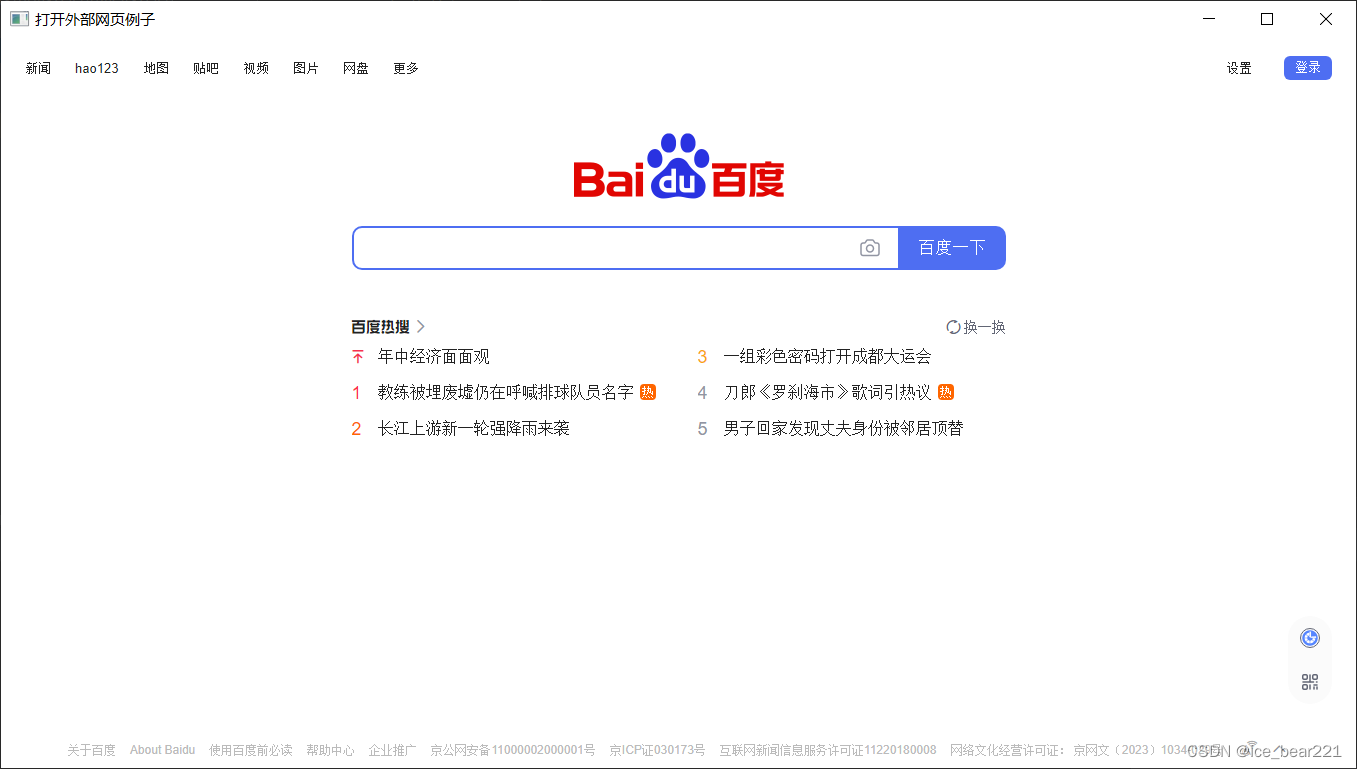The width and height of the screenshot is (1357, 769).
Task: Open the 新闻 navigation link
Action: tap(38, 68)
